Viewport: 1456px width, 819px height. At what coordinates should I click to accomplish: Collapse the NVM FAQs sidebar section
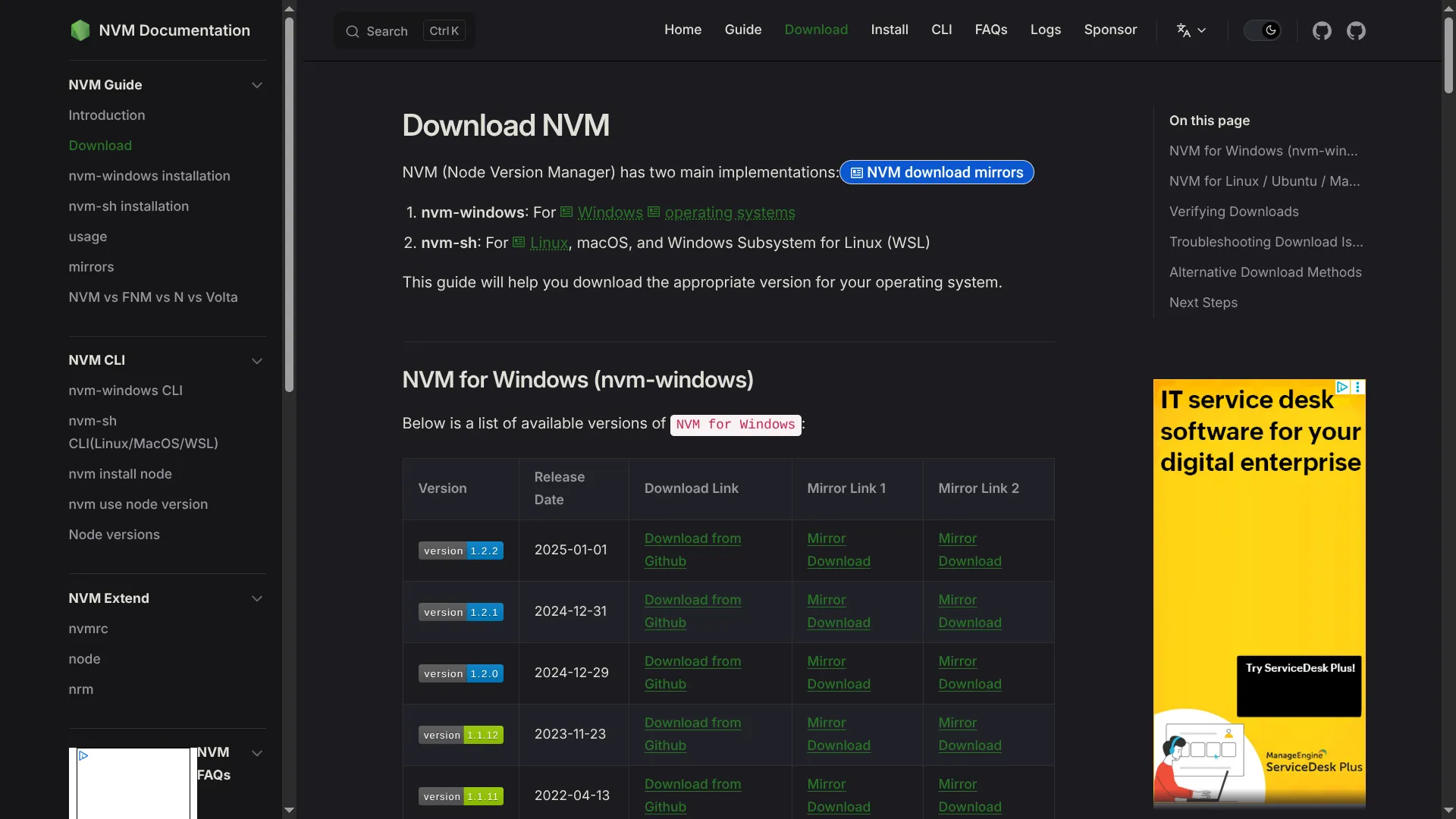(x=257, y=753)
